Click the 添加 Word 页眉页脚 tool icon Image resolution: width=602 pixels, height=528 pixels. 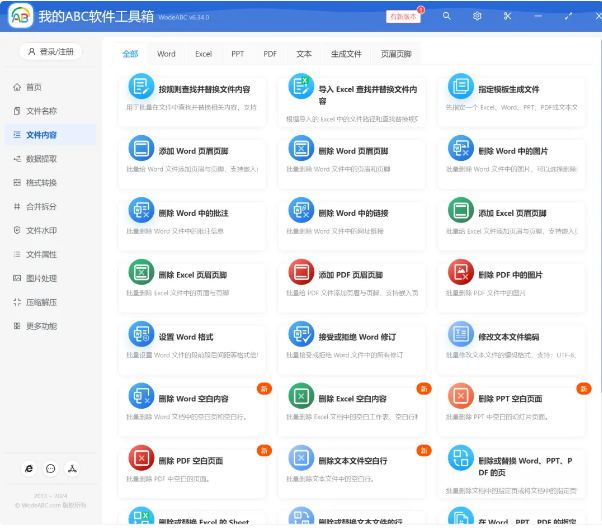(x=141, y=149)
